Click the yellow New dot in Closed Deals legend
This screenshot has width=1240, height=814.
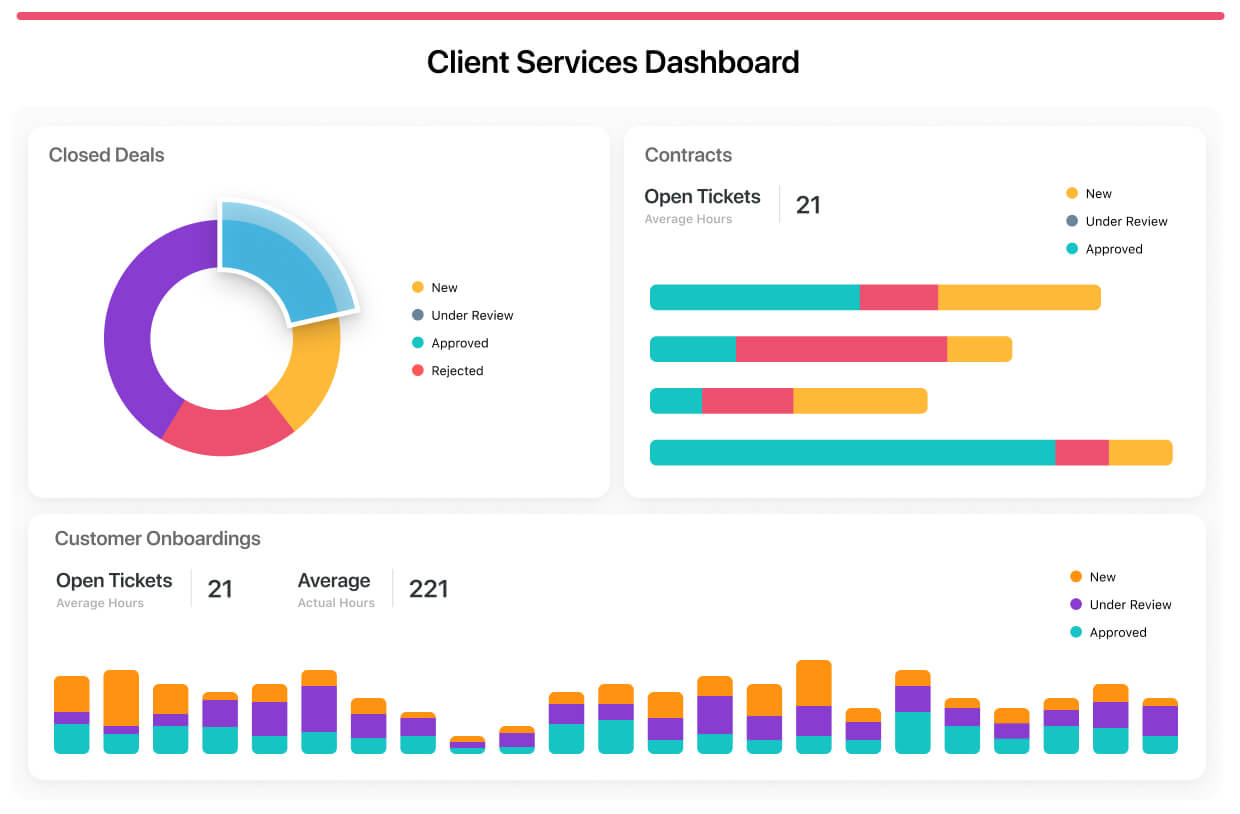click(x=418, y=287)
